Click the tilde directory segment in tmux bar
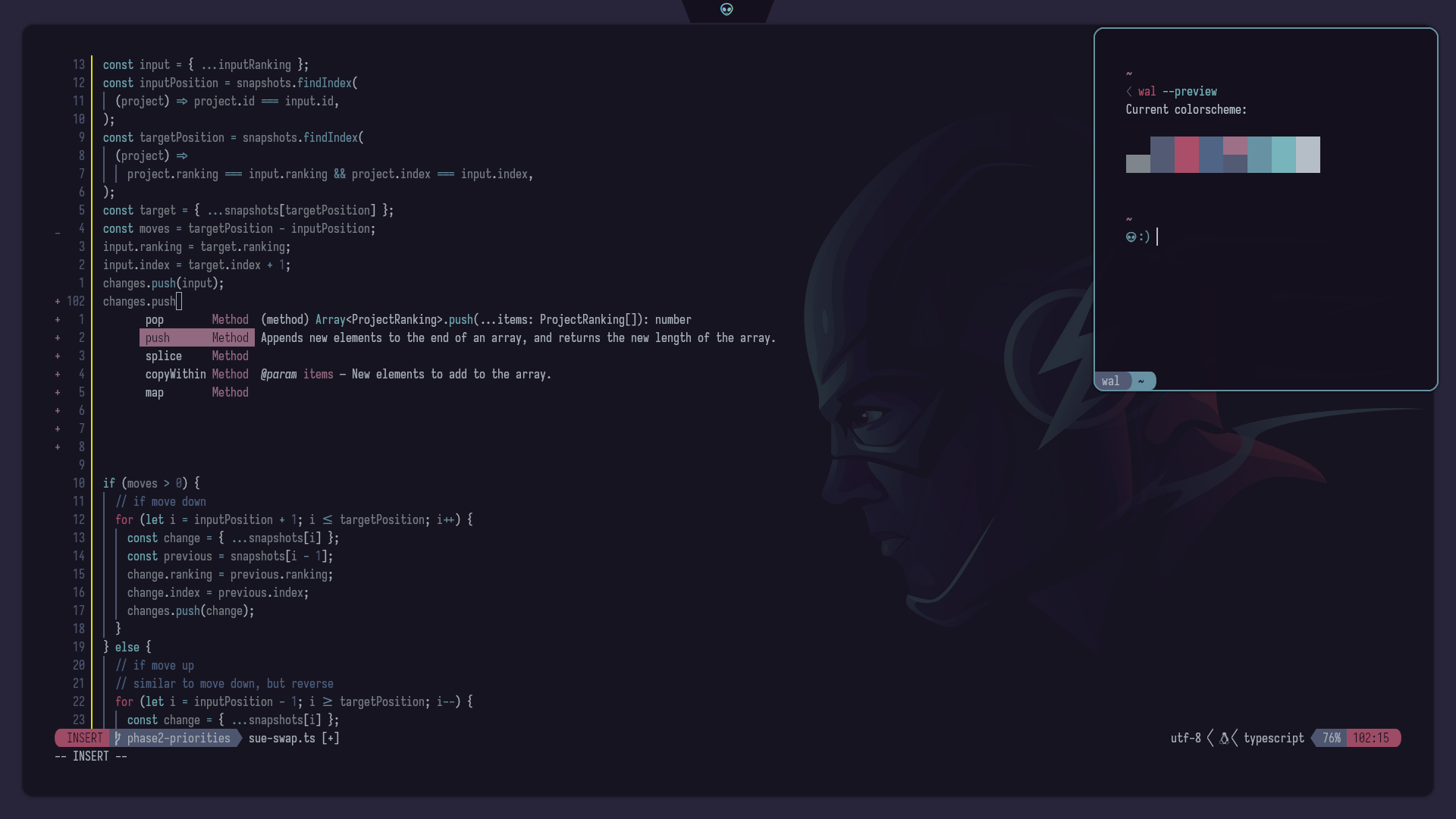This screenshot has width=1456, height=819. click(x=1141, y=381)
